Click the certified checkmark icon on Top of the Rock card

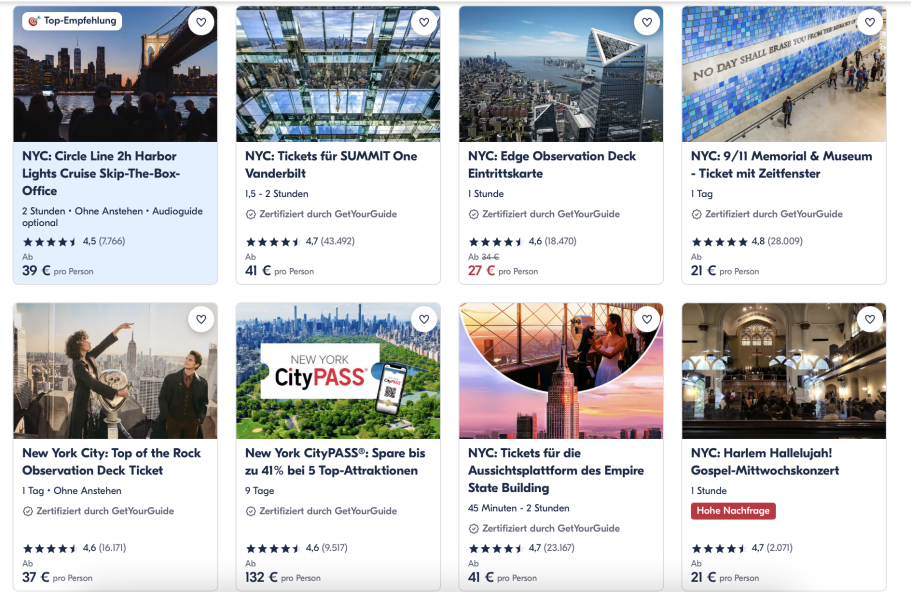tap(27, 511)
